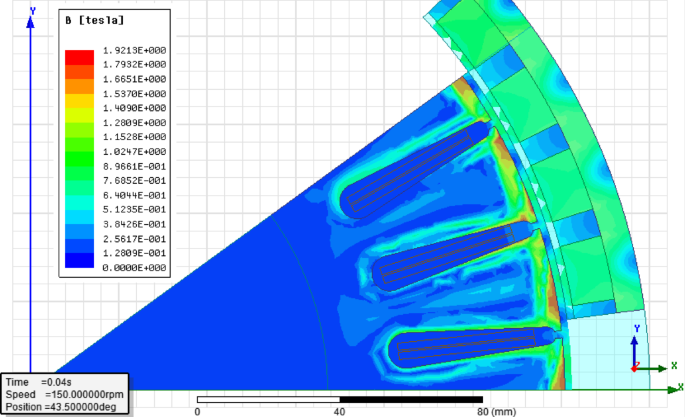Viewport: 685px width, 417px height.
Task: Click the orange legend swatch near 1.6651E+000
Action: tap(80, 86)
